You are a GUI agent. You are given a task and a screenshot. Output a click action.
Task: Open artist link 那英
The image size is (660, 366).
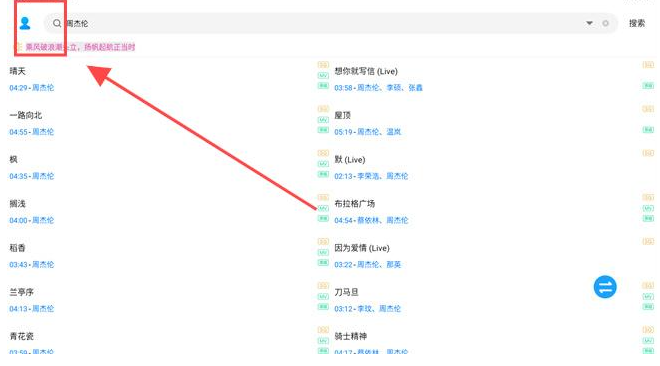394,264
